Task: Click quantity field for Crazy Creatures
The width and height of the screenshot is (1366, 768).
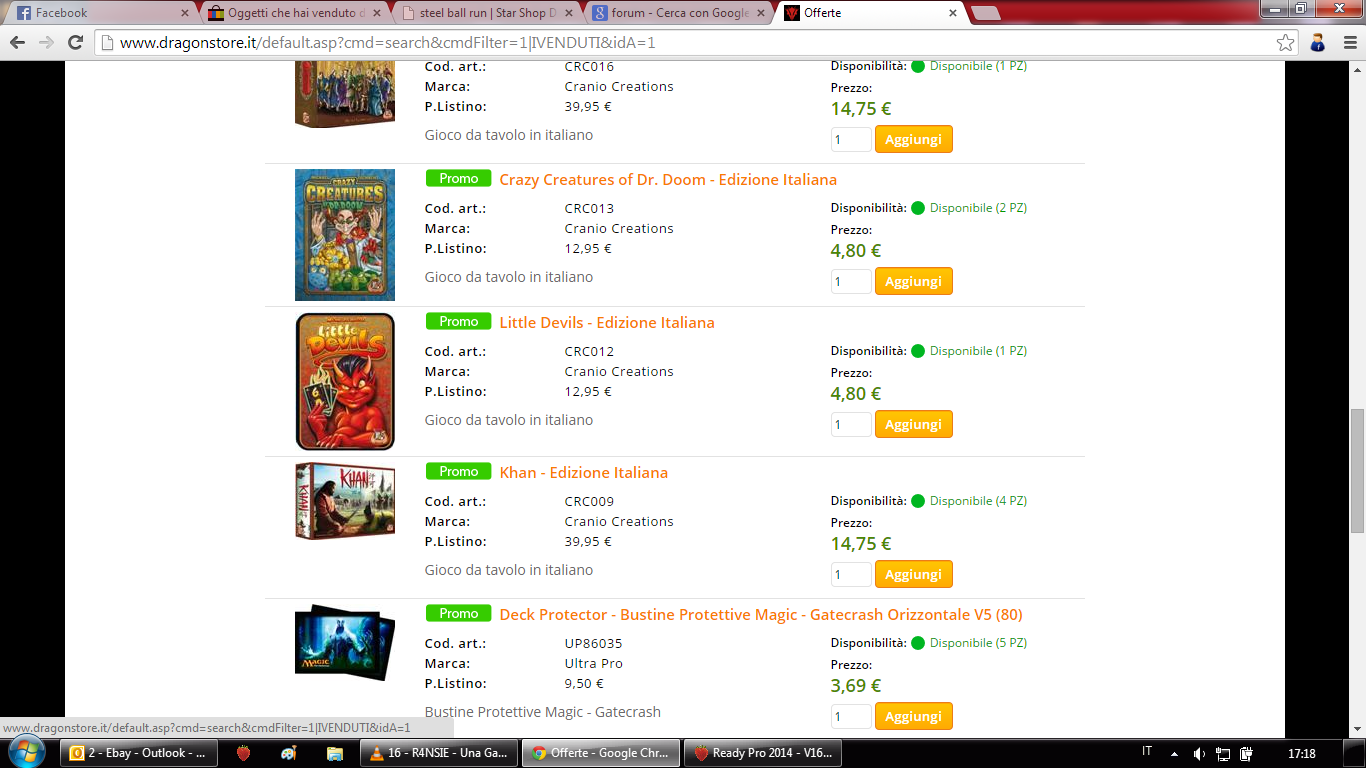Action: (x=851, y=281)
